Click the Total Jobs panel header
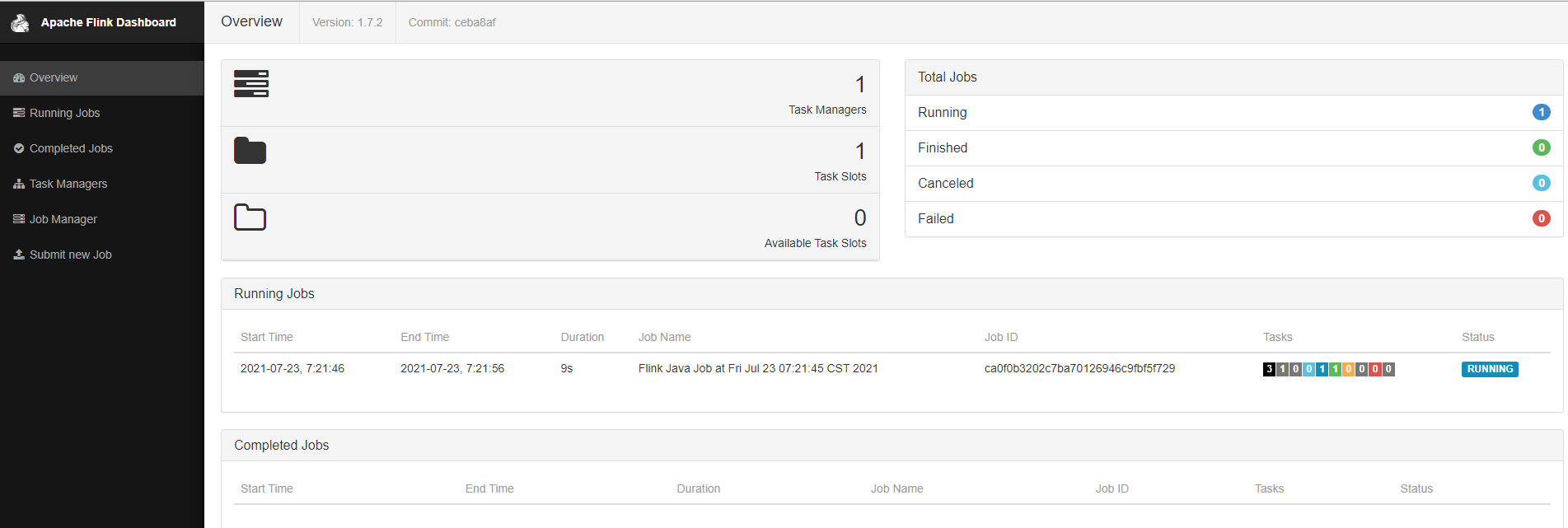1568x528 pixels. point(1233,77)
